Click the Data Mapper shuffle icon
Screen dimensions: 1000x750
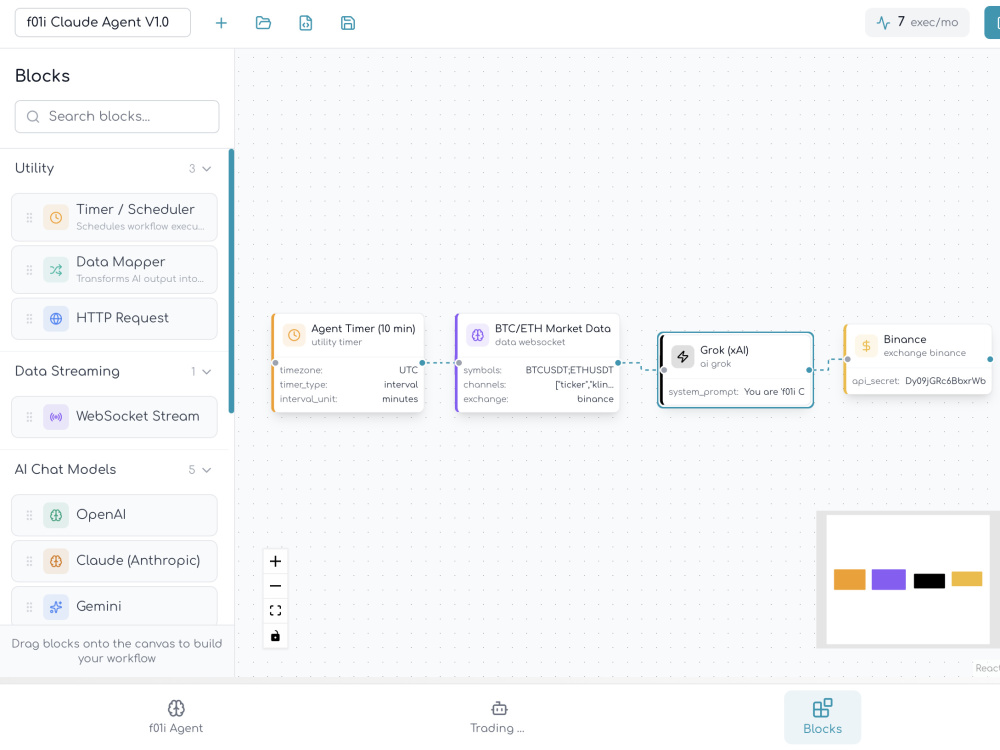[56, 270]
